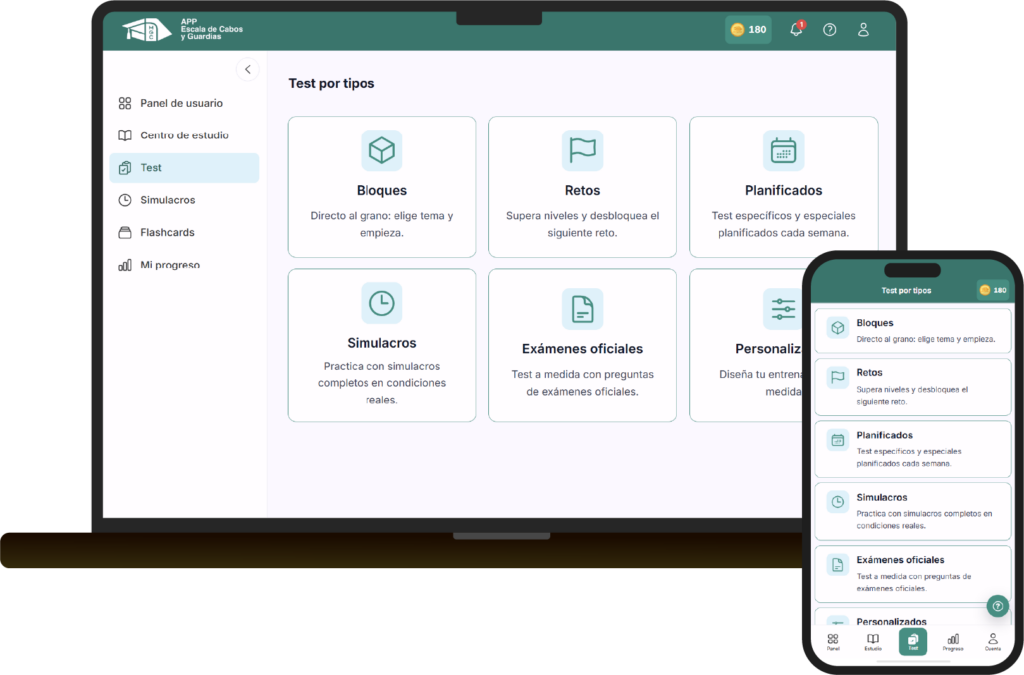Select Exámenes oficiales title on phone list
This screenshot has width=1024, height=675.
tap(900, 559)
